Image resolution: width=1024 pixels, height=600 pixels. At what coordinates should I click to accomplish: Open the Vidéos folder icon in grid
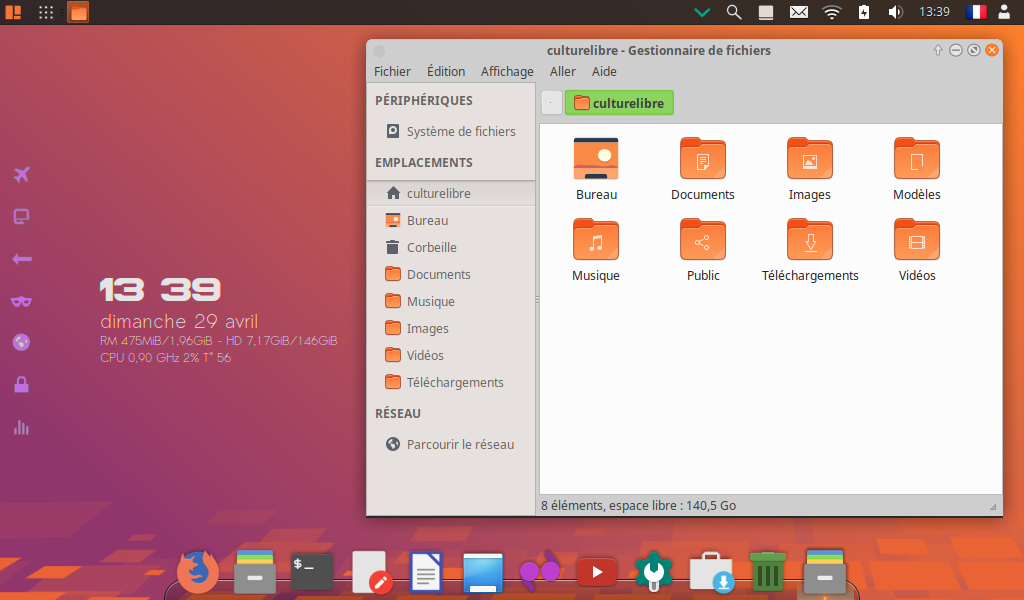click(x=917, y=240)
